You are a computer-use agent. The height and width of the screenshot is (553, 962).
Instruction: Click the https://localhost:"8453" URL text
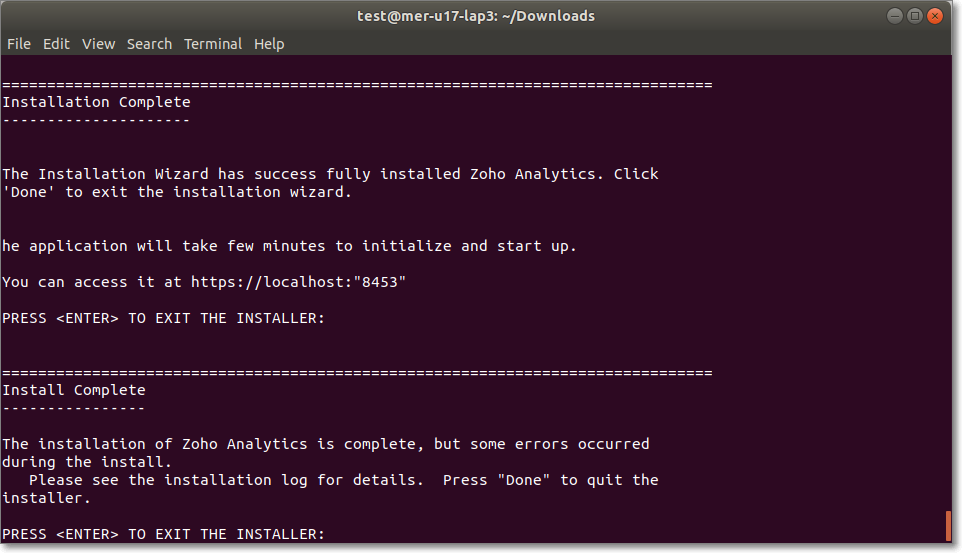point(299,282)
